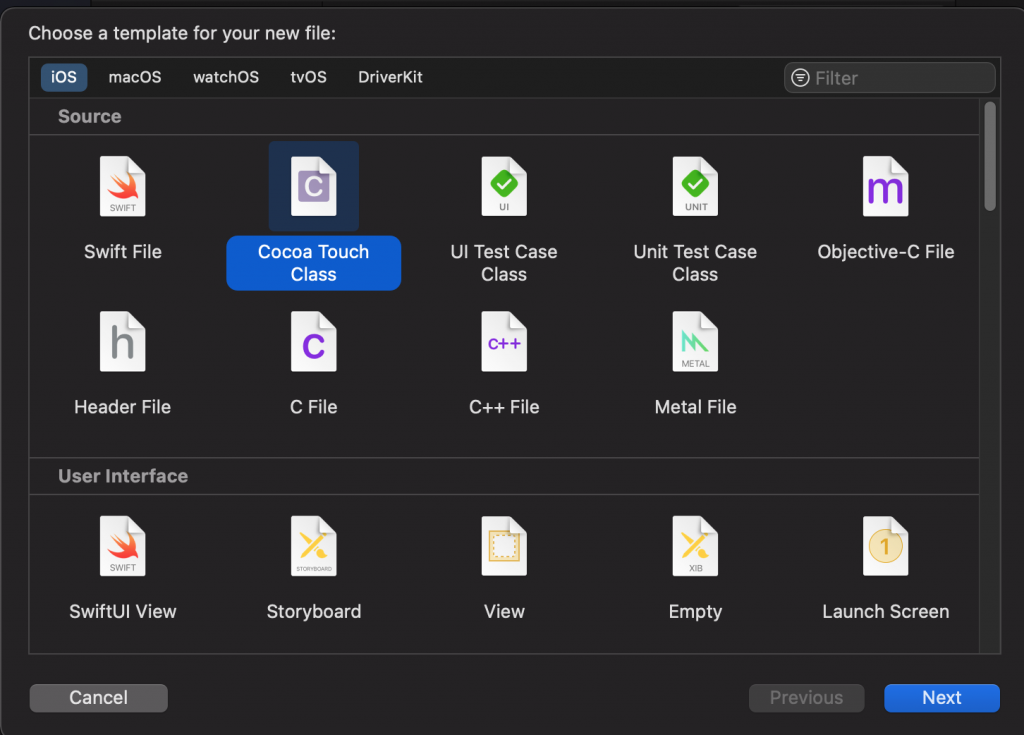
Task: Click the filter icon in search field
Action: pos(800,78)
